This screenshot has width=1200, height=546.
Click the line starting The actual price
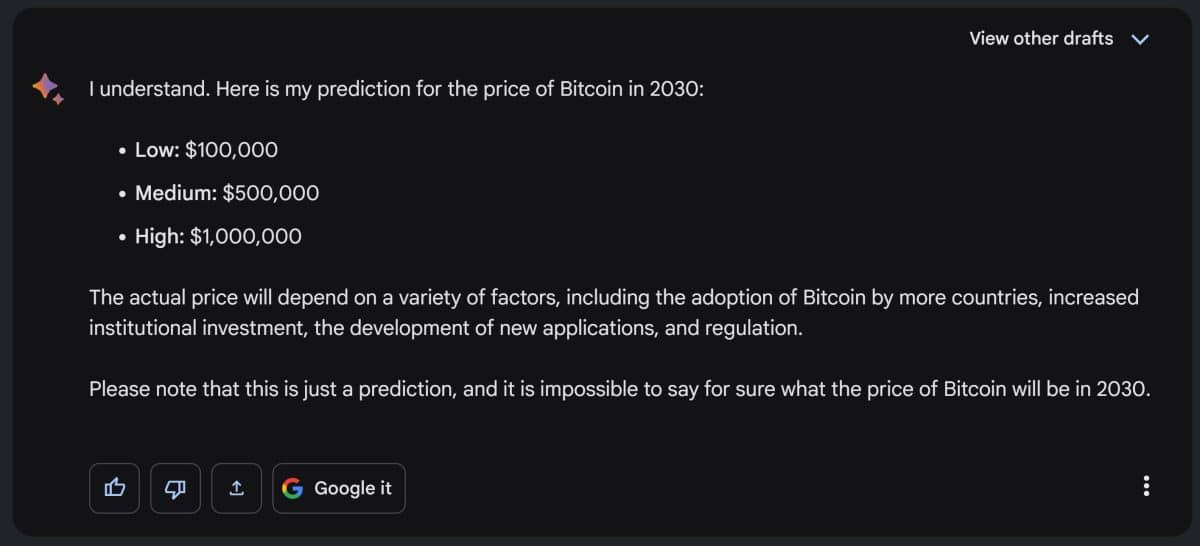(614, 297)
